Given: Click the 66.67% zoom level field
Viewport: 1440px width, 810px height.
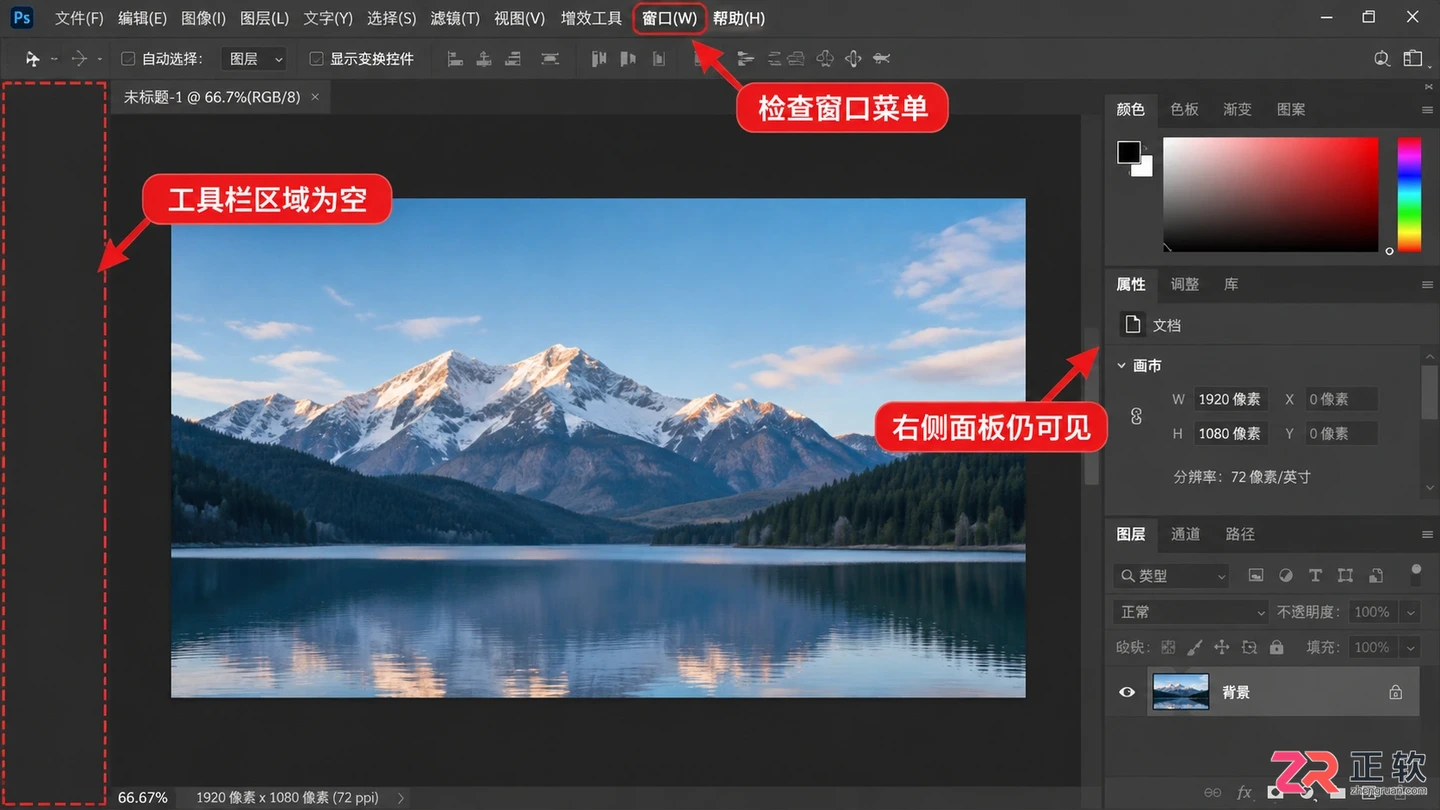Looking at the screenshot, I should coord(143,798).
